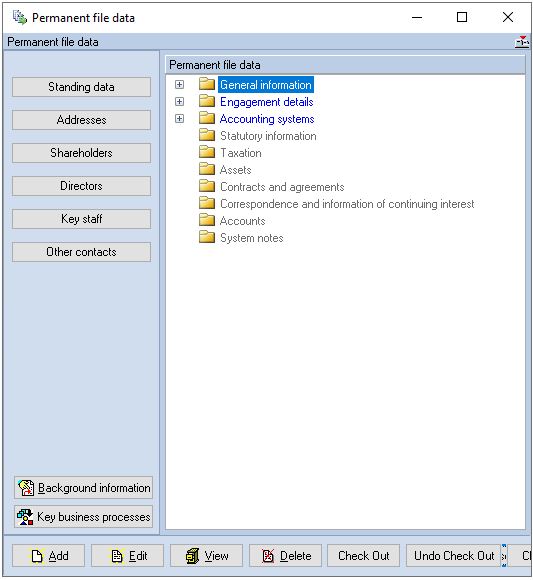Click the Accounts folder icon
This screenshot has width=533, height=580.
pos(207,220)
